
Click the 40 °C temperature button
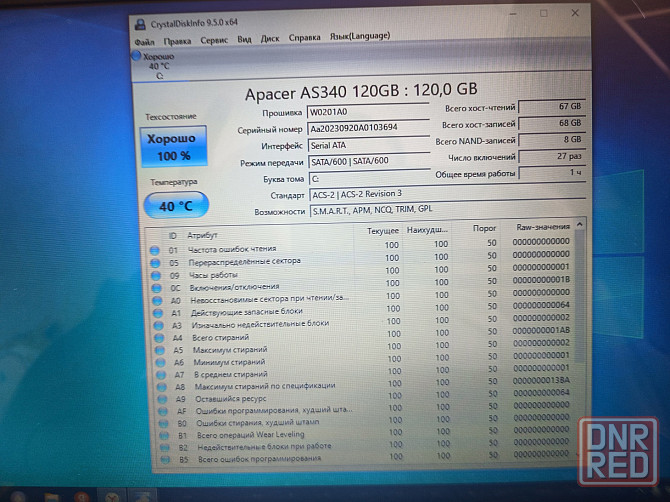pos(176,206)
